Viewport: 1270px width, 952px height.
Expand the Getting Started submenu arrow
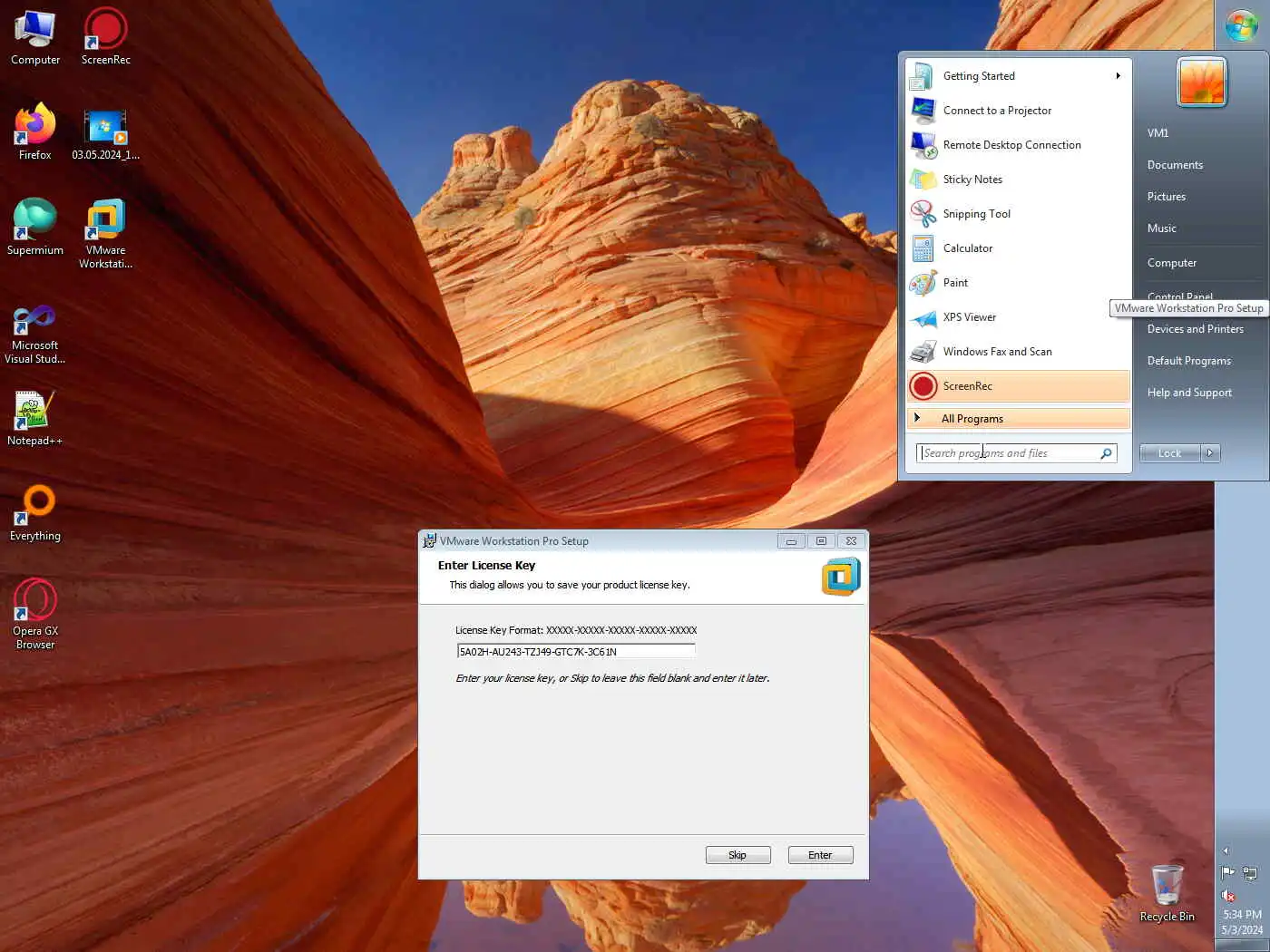[x=1118, y=76]
